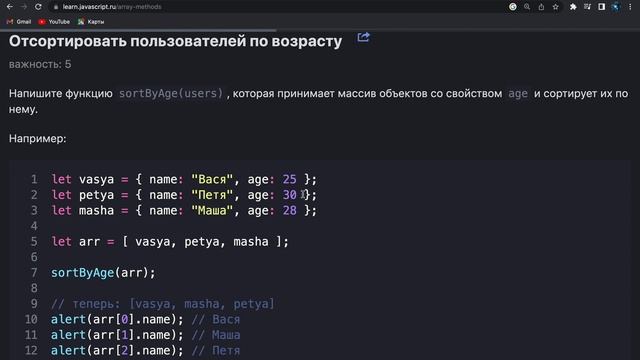Click the text важность: 5
This screenshot has width=640, height=360.
[x=40, y=64]
